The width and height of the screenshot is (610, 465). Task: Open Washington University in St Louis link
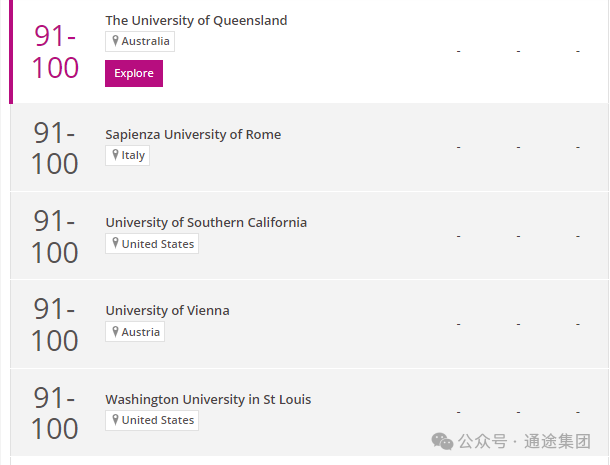click(x=208, y=399)
